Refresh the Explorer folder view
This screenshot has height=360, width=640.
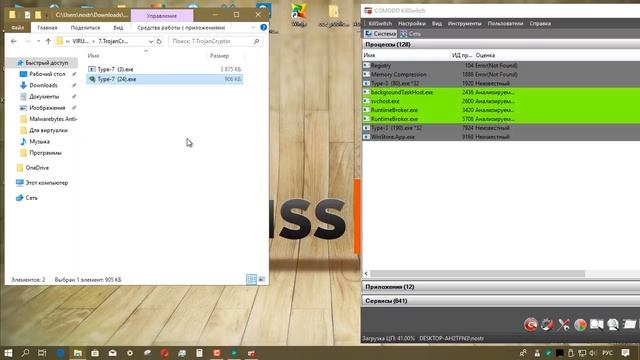tap(159, 41)
